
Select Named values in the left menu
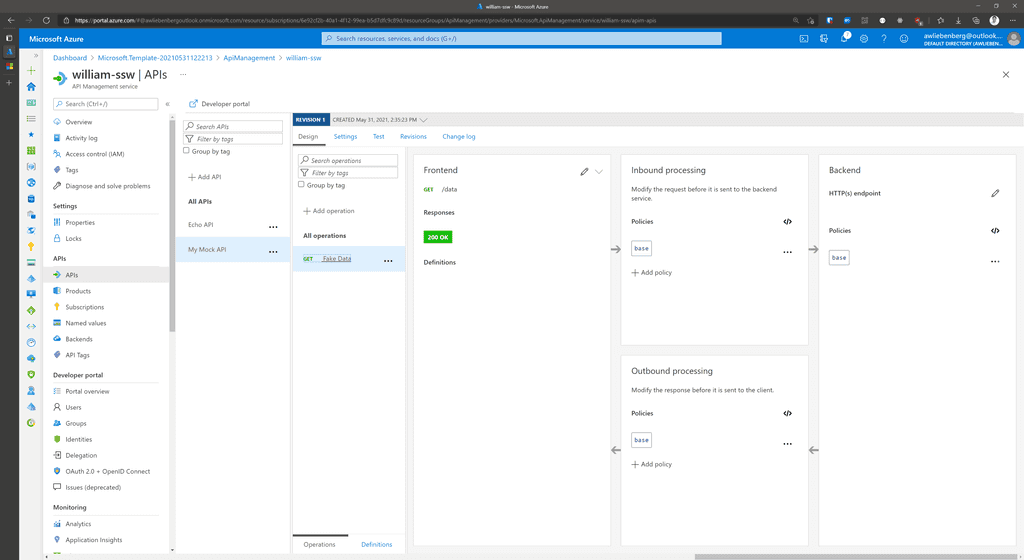pos(86,323)
